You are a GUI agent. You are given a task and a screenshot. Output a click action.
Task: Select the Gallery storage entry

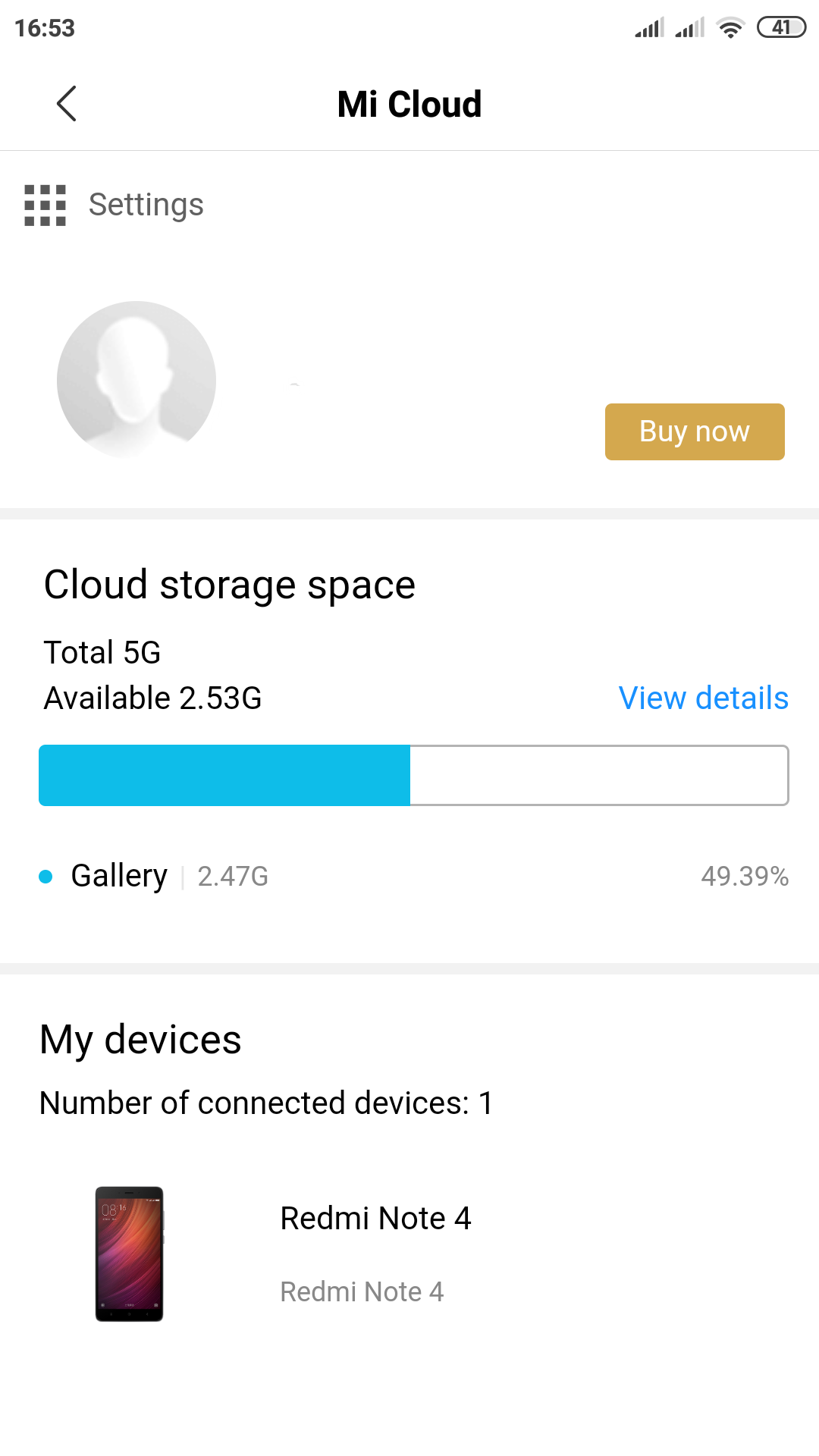point(119,876)
